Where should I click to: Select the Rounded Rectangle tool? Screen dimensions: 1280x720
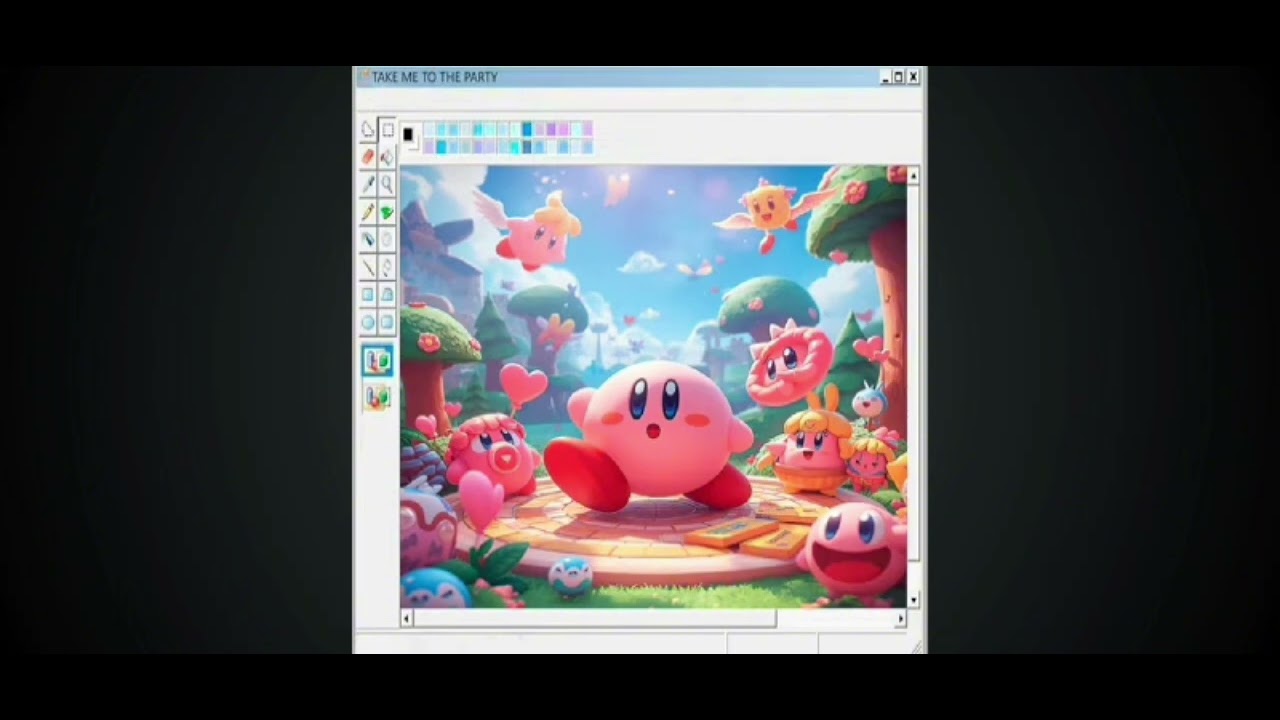(387, 322)
